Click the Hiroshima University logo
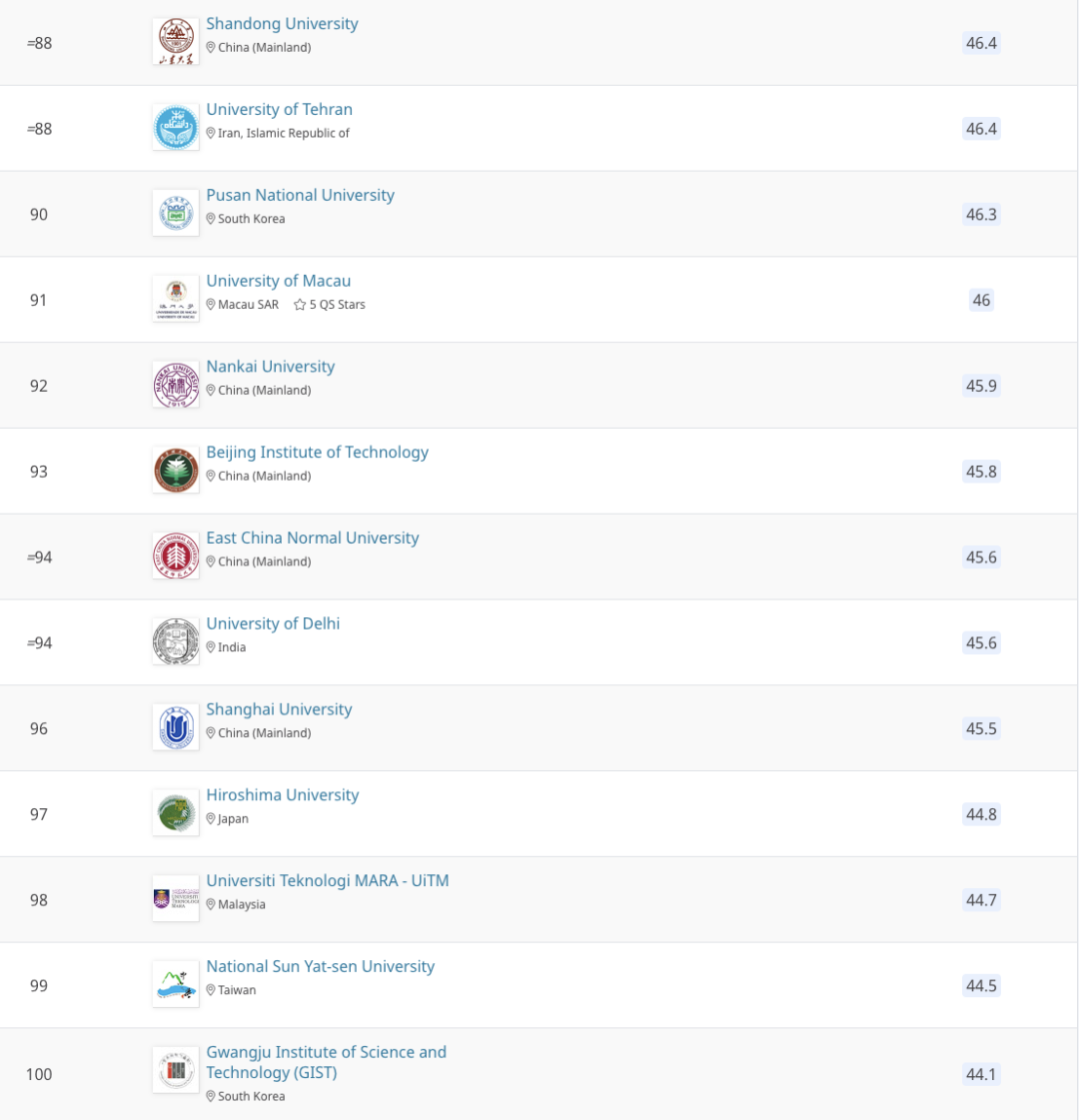 coord(176,813)
